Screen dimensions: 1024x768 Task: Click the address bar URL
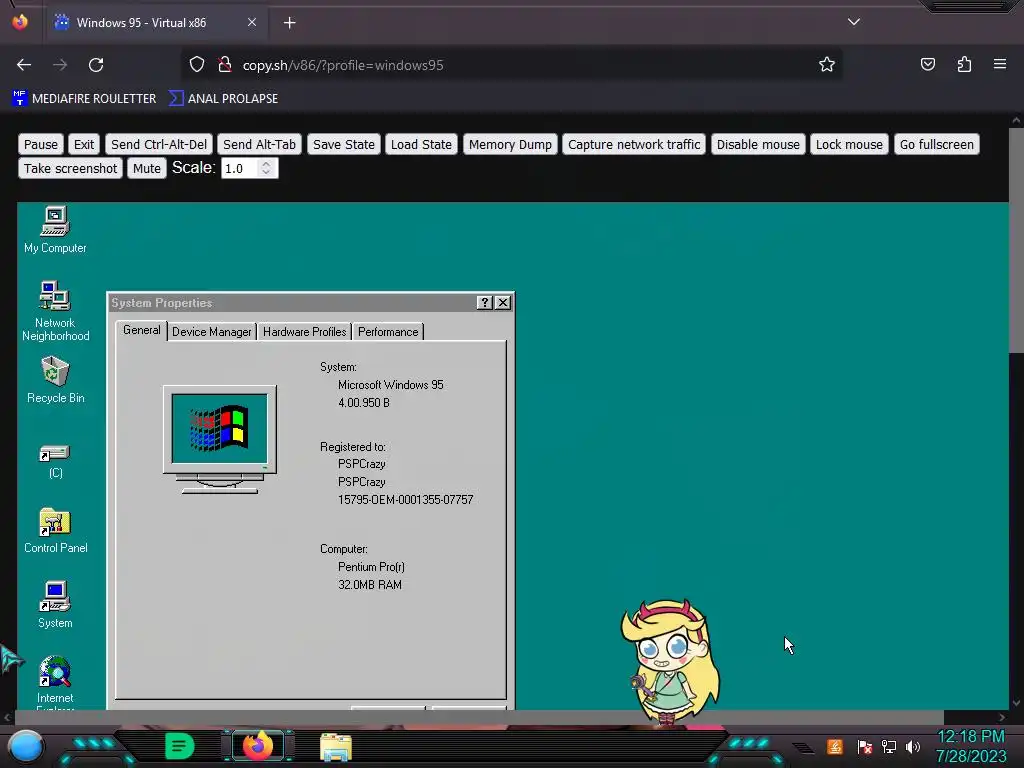[x=343, y=65]
